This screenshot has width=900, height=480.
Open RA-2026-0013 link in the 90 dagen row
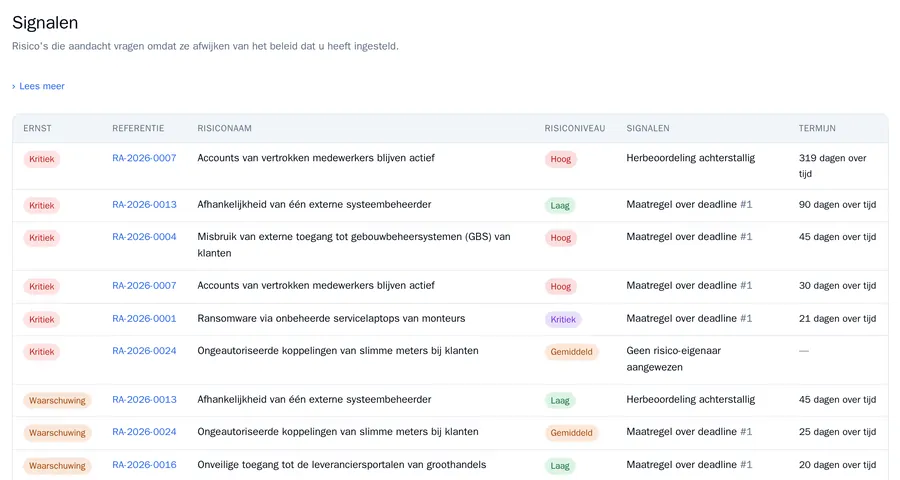tap(144, 204)
